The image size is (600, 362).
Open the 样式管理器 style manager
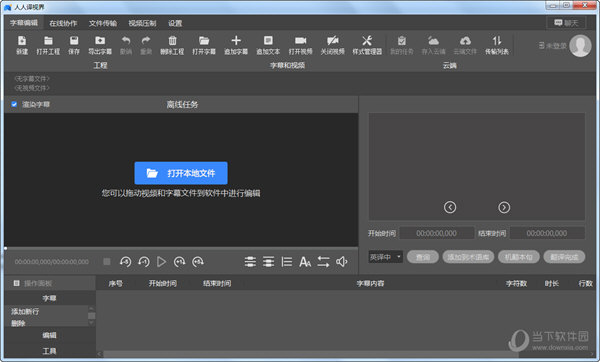(367, 45)
